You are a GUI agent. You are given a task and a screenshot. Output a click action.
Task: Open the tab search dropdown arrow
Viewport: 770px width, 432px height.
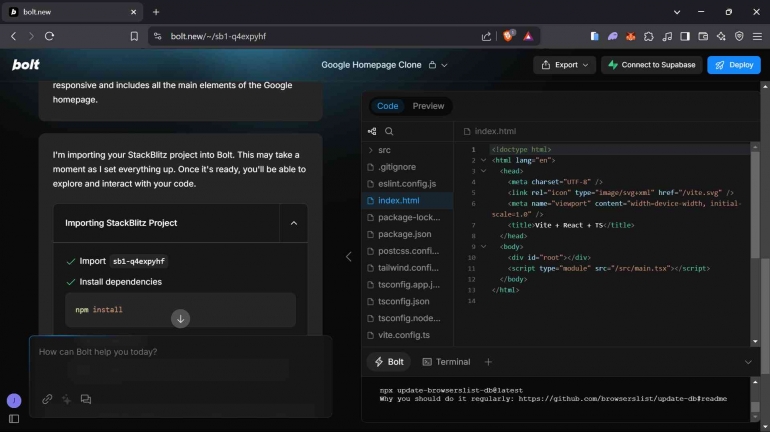[x=677, y=12]
